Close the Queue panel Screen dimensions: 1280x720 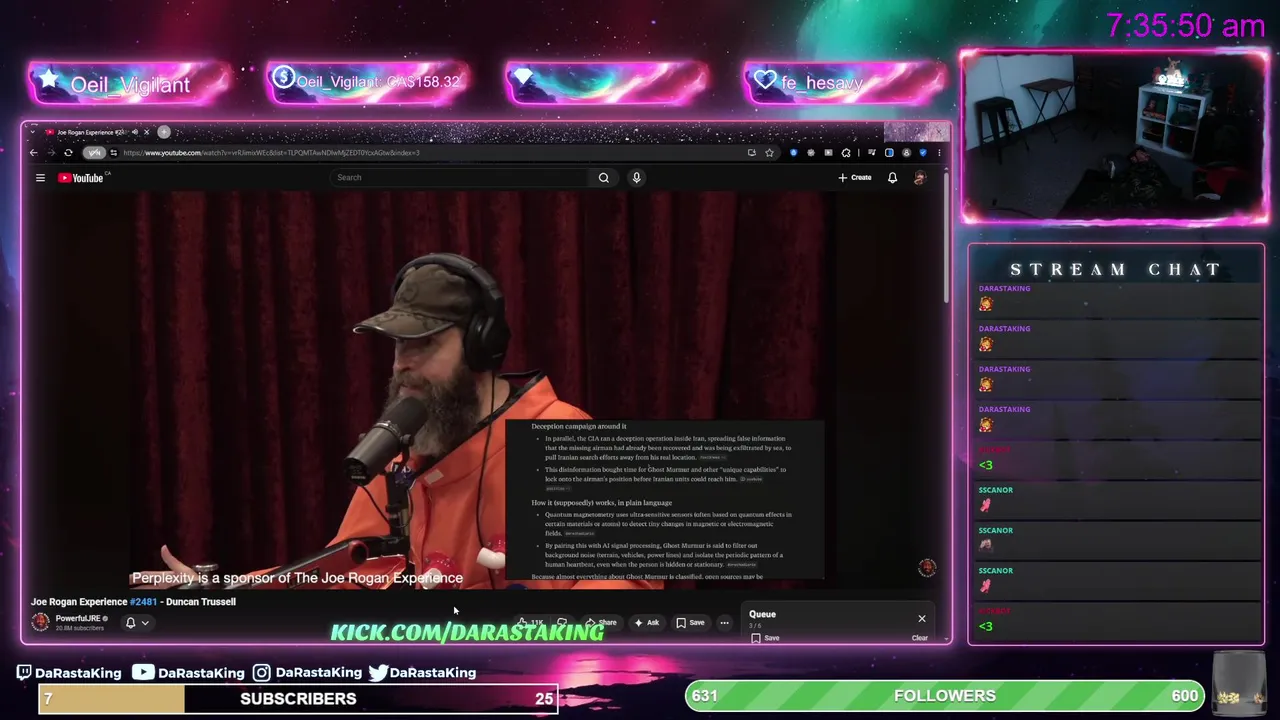(x=922, y=618)
